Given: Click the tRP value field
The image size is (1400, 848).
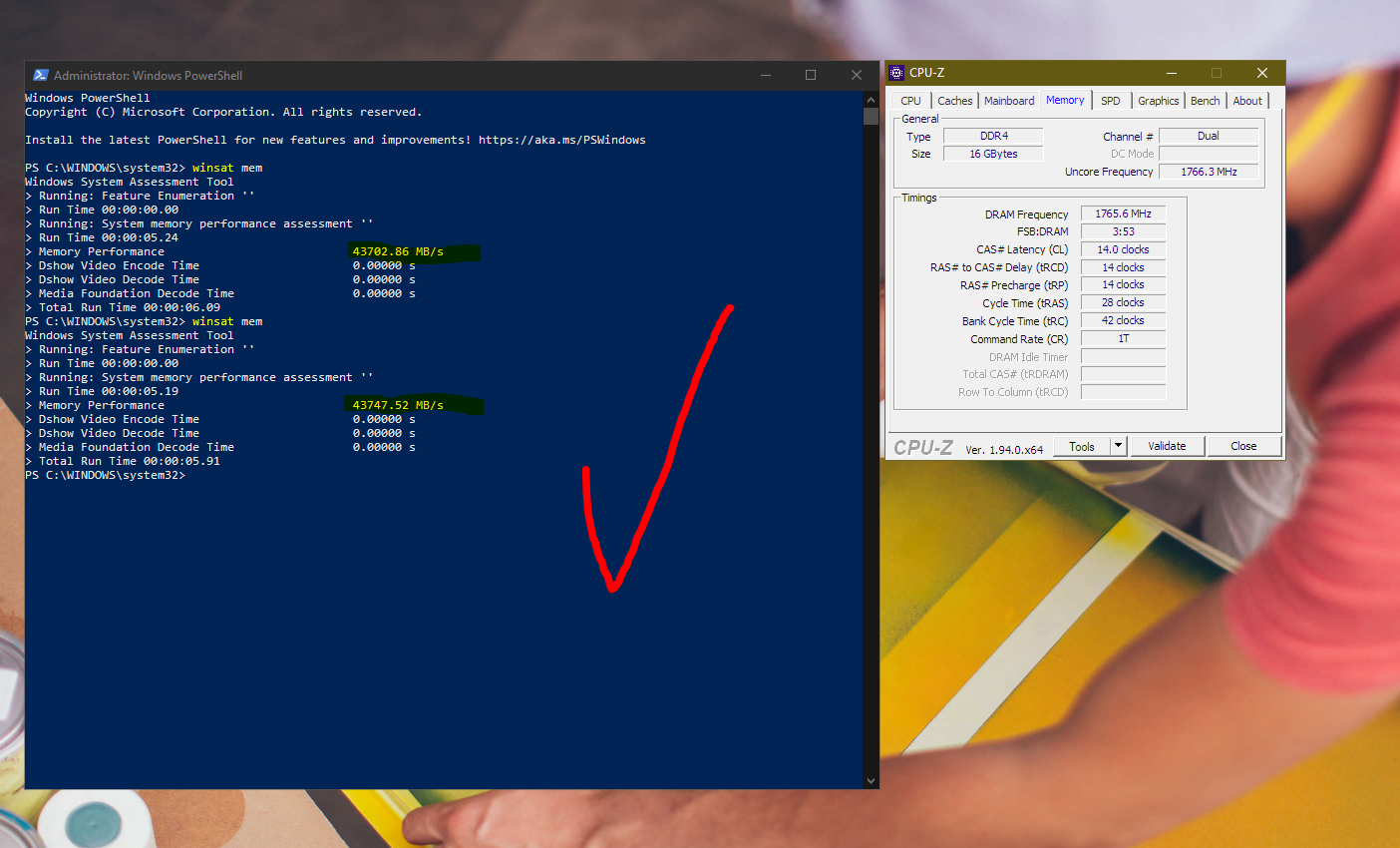Looking at the screenshot, I should pos(1123,284).
